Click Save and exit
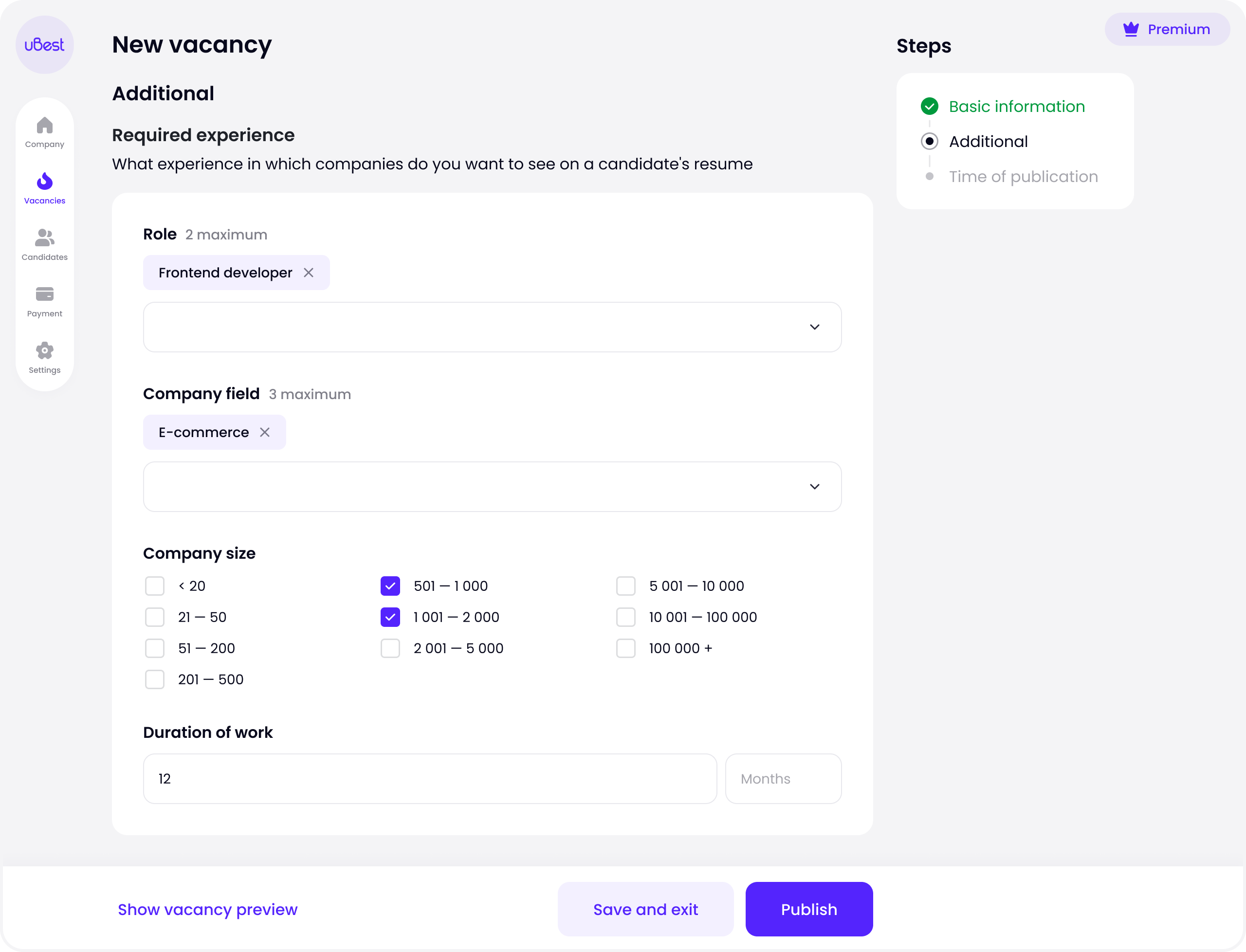Viewport: 1246px width, 952px height. pos(645,909)
